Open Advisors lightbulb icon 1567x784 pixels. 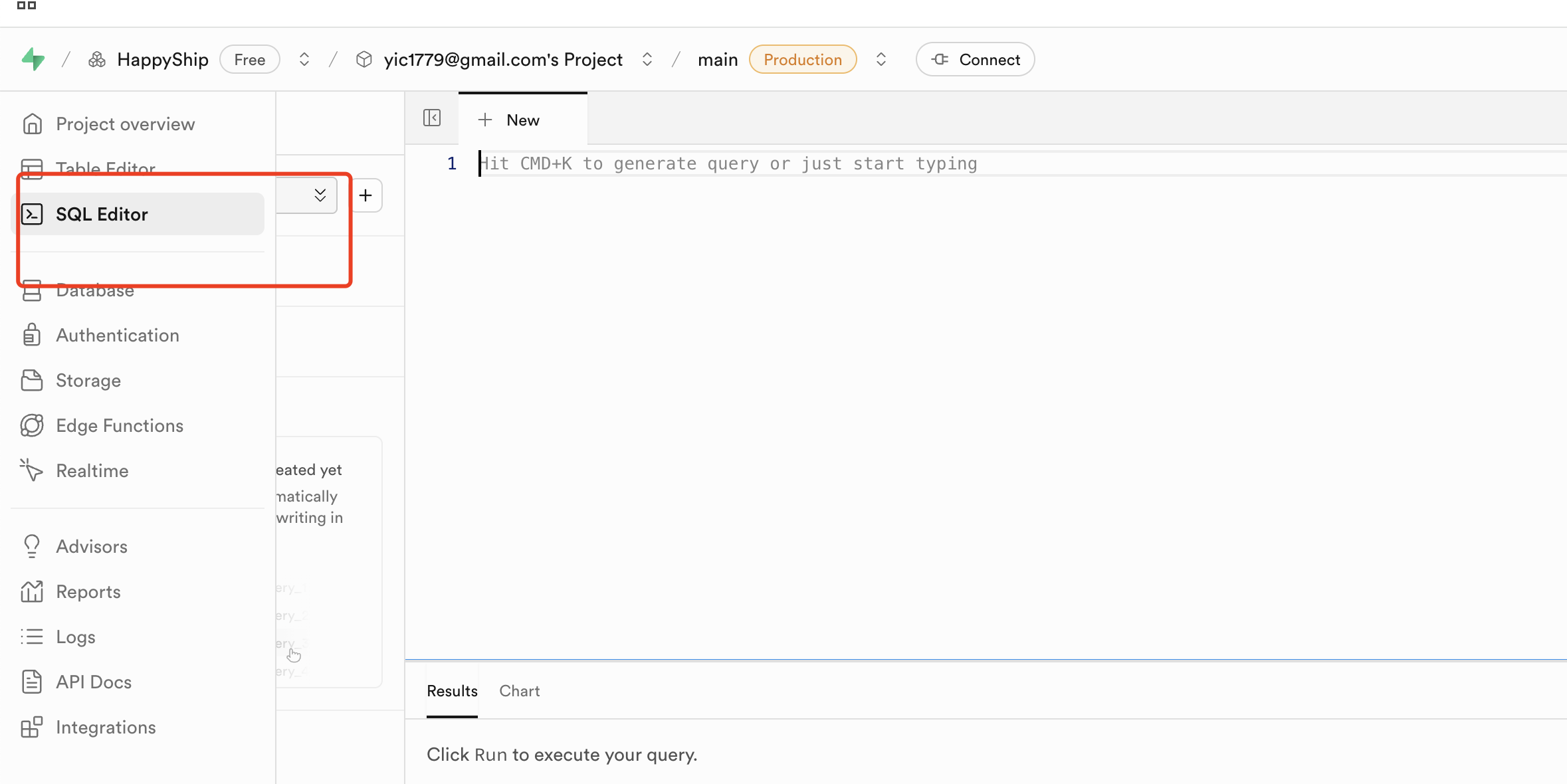click(x=32, y=546)
